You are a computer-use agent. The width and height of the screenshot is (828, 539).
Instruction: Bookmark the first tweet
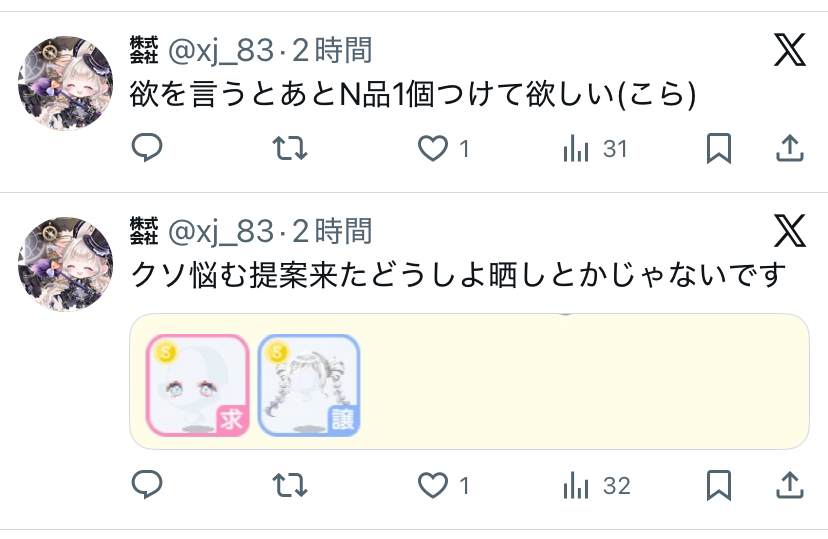(719, 148)
